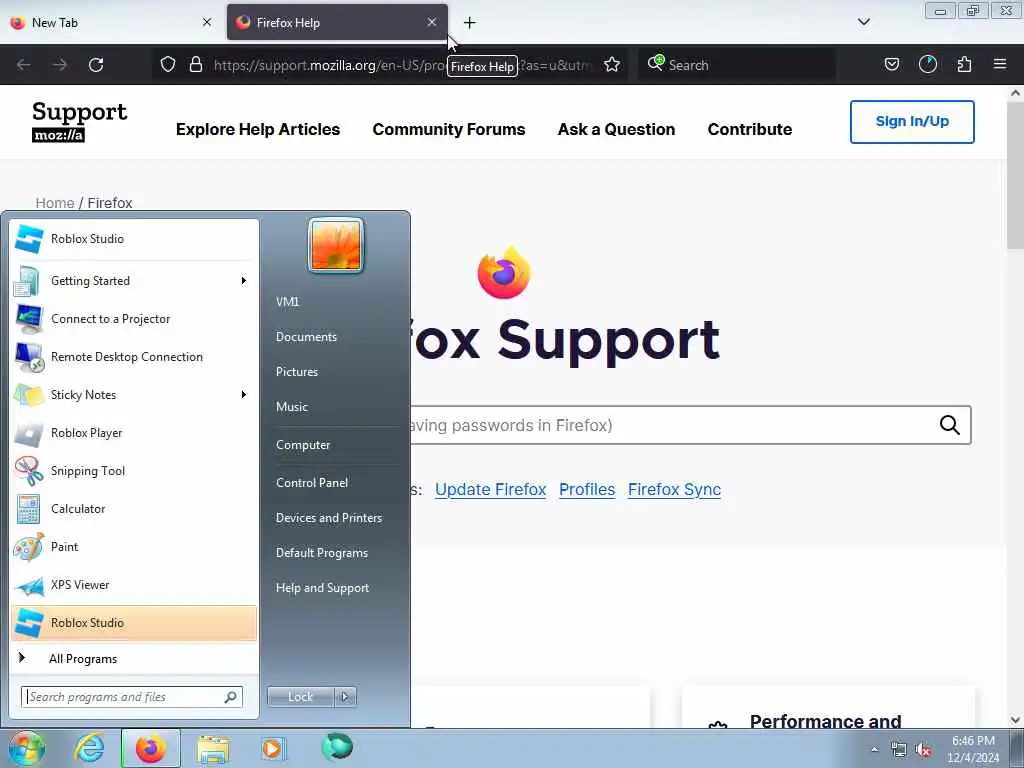Open Default Programs
The height and width of the screenshot is (768, 1024).
pyautogui.click(x=321, y=553)
